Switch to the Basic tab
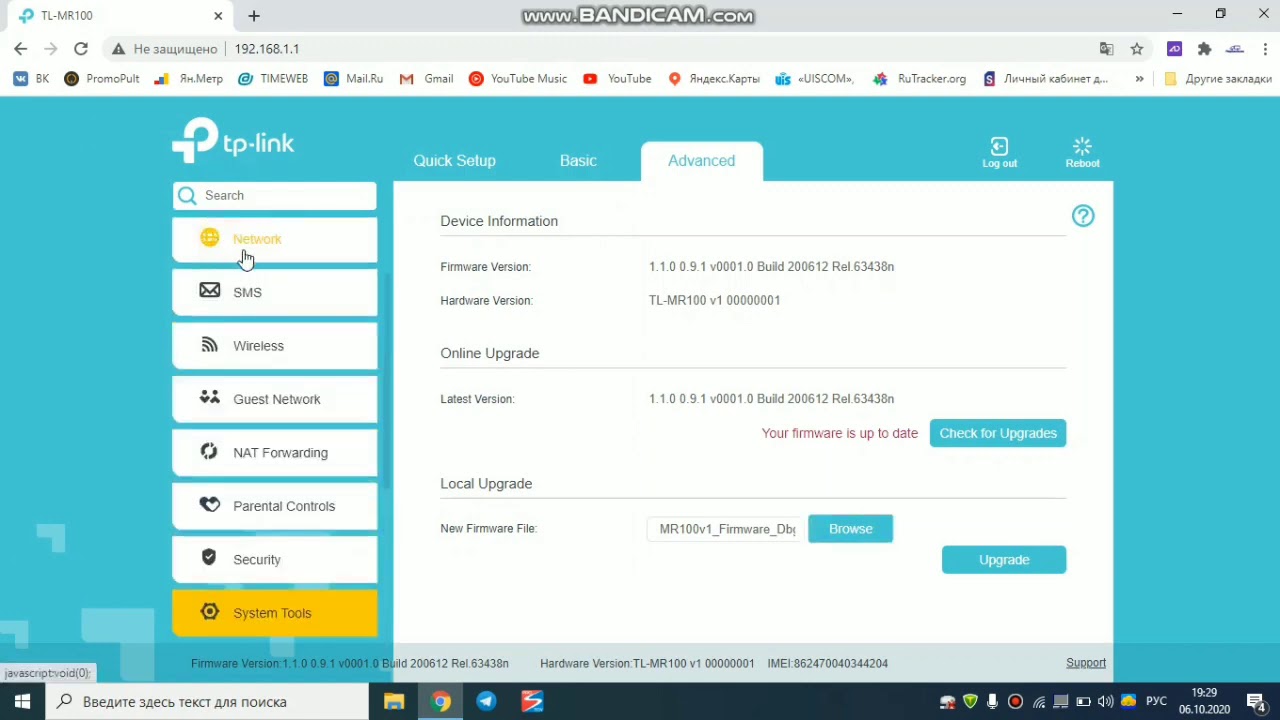 click(x=578, y=161)
